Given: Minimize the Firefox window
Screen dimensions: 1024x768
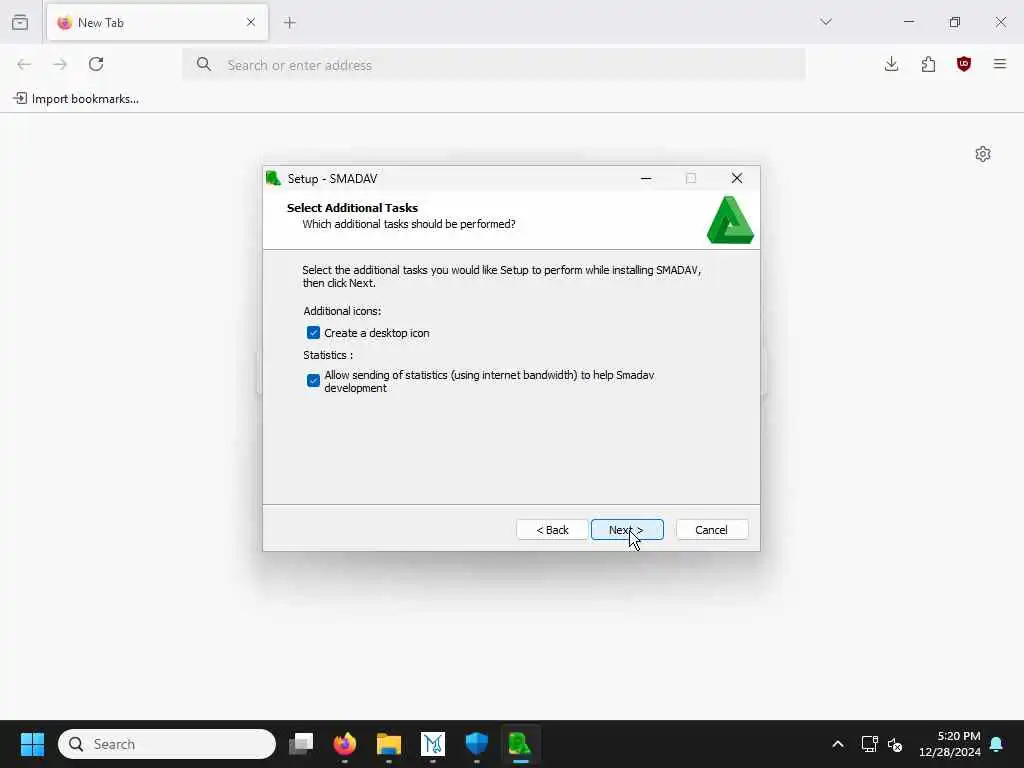Looking at the screenshot, I should [909, 22].
